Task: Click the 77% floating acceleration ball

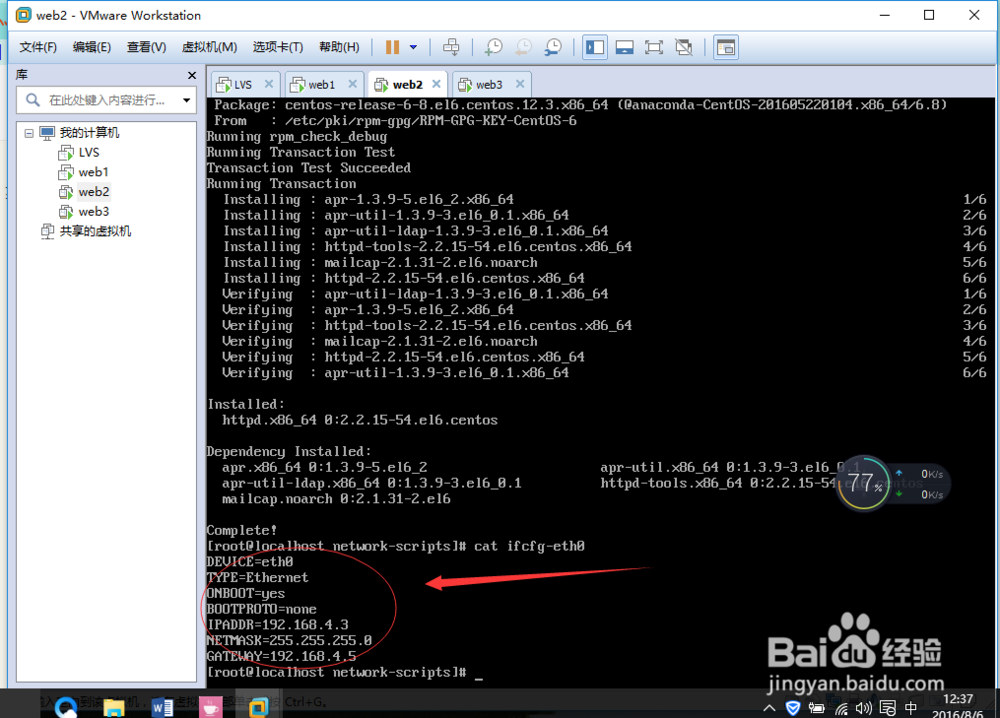Action: [x=863, y=483]
